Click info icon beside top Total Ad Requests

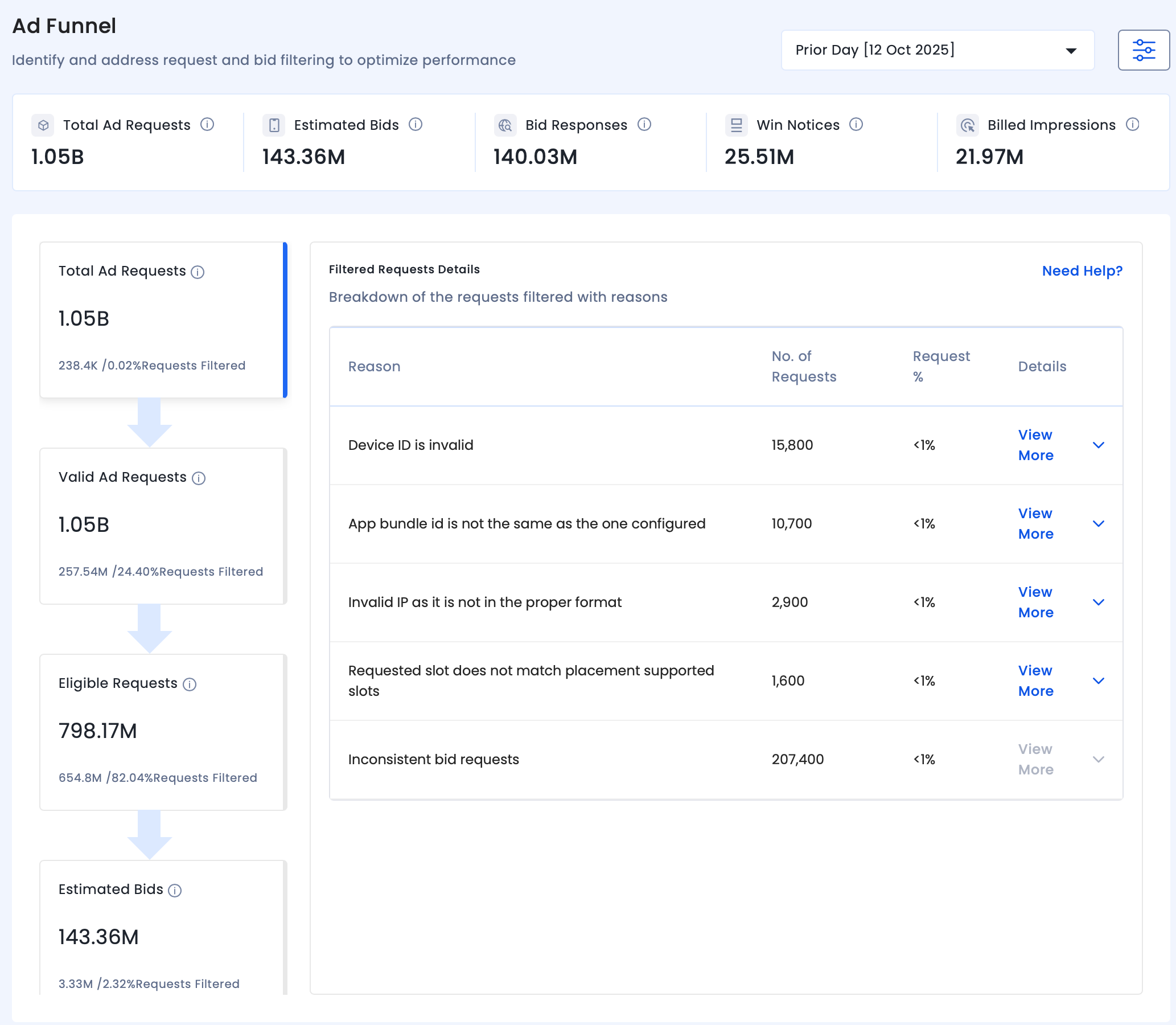click(207, 125)
